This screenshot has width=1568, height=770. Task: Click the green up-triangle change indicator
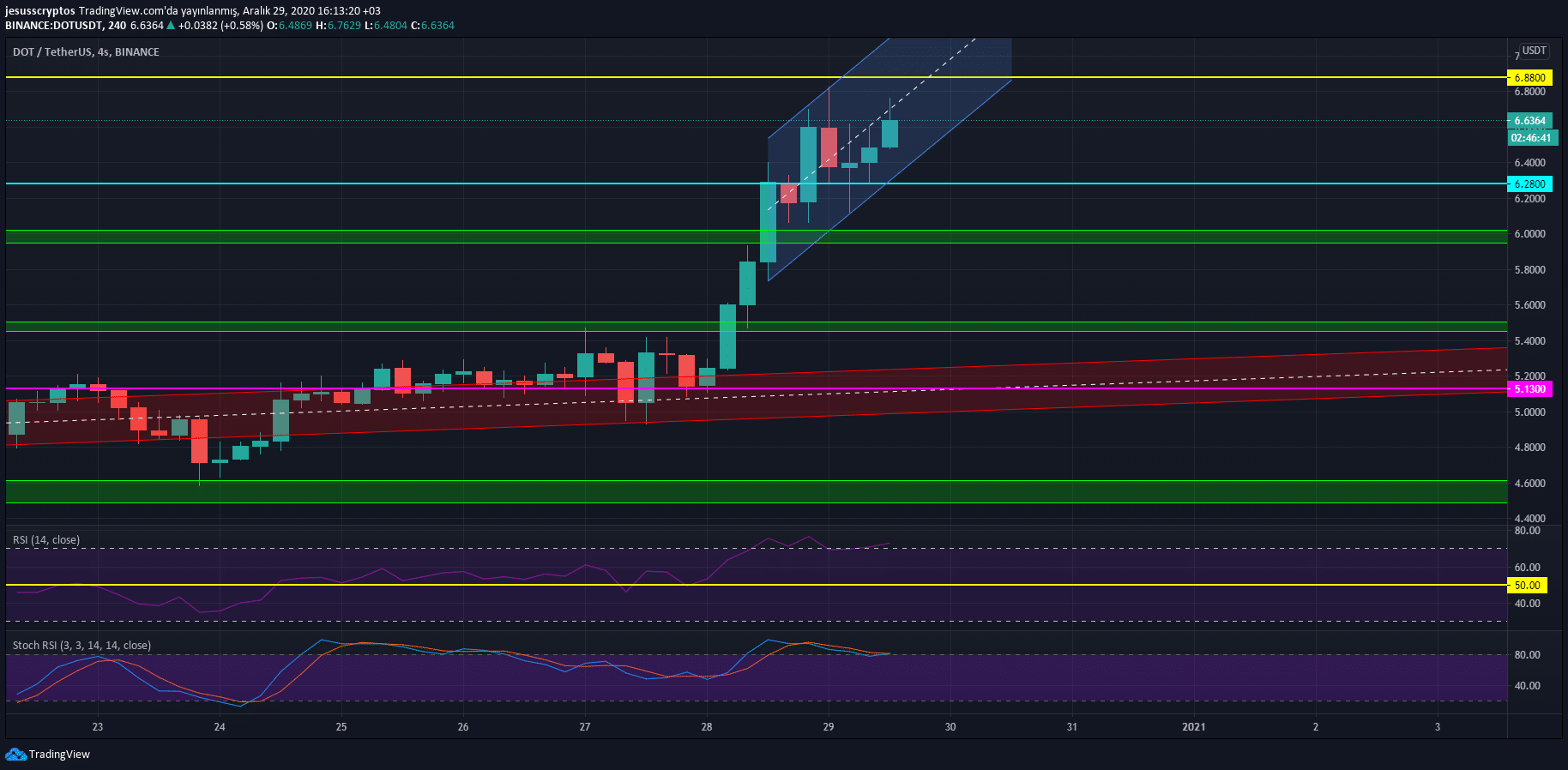pyautogui.click(x=171, y=26)
